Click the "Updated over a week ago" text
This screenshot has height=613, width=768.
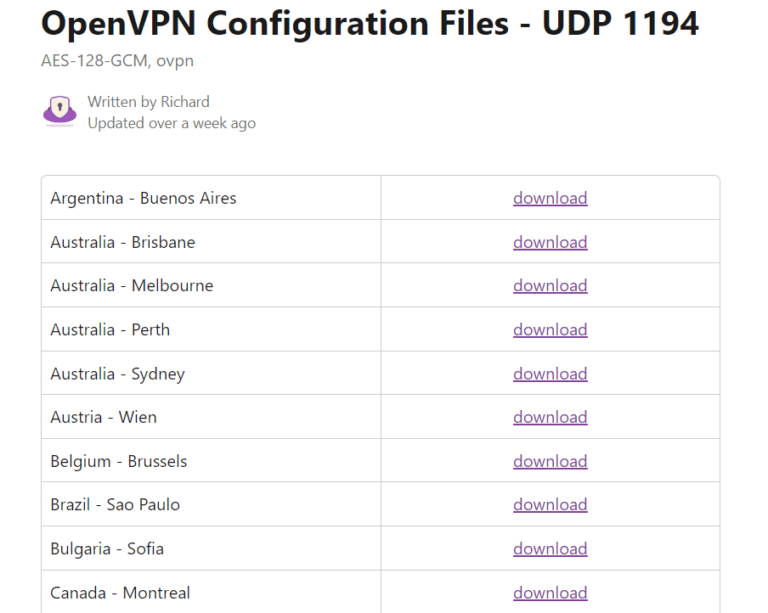(x=171, y=123)
